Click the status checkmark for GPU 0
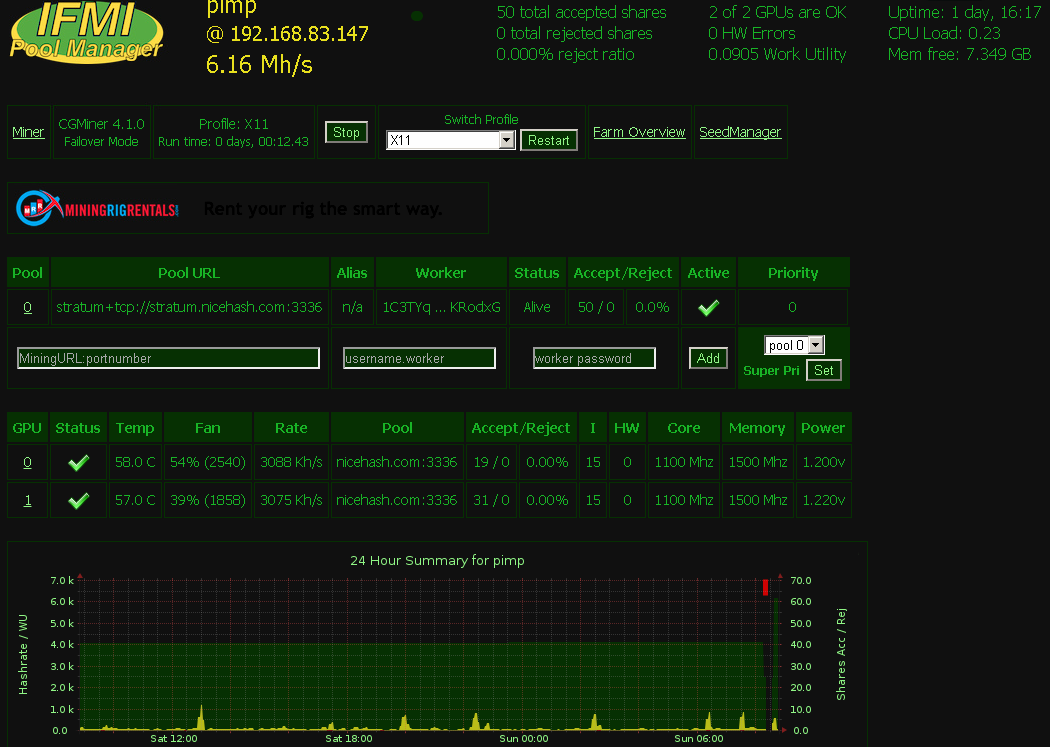This screenshot has height=747, width=1050. (x=78, y=463)
